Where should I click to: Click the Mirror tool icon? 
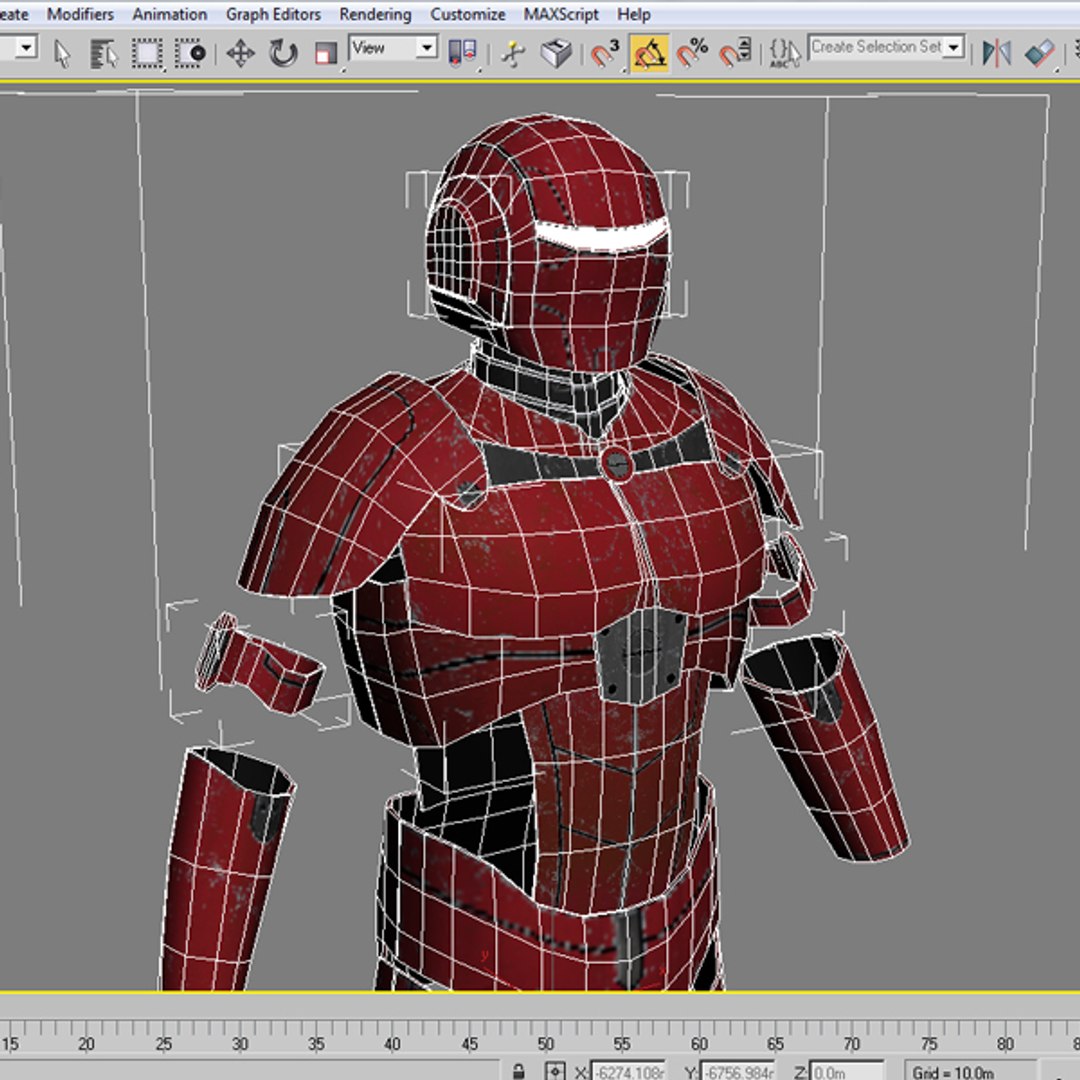coord(996,54)
